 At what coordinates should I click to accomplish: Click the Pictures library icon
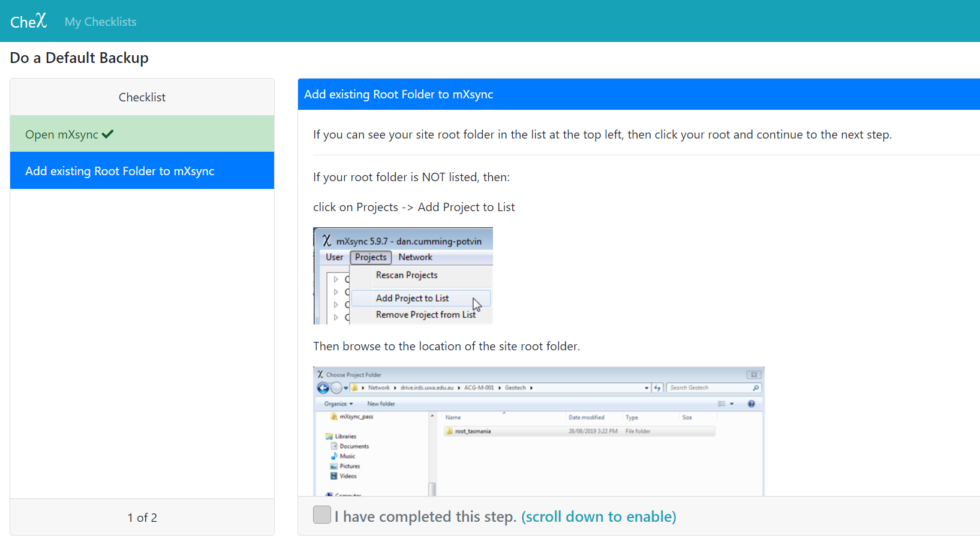[334, 466]
